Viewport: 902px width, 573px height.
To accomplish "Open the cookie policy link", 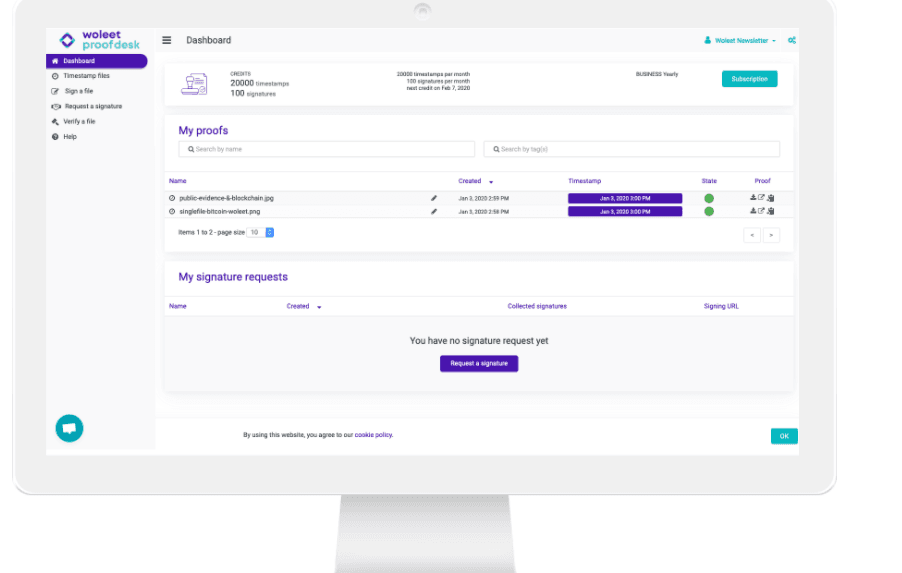I will 374,435.
